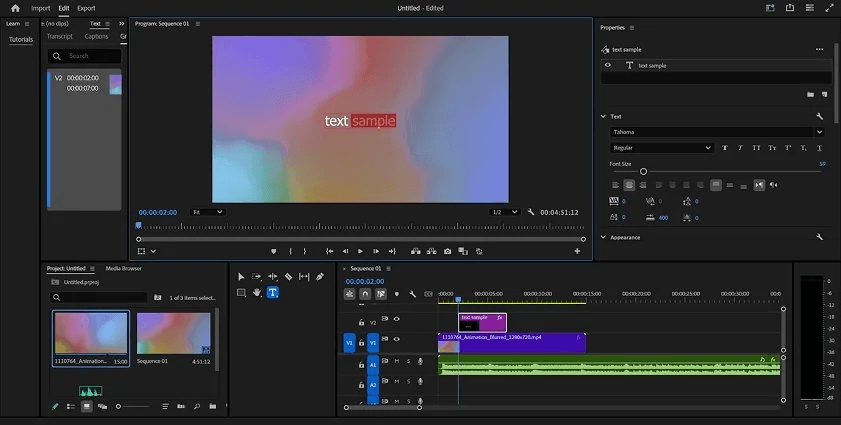Switch to the Export tab
841x425 pixels.
87,8
